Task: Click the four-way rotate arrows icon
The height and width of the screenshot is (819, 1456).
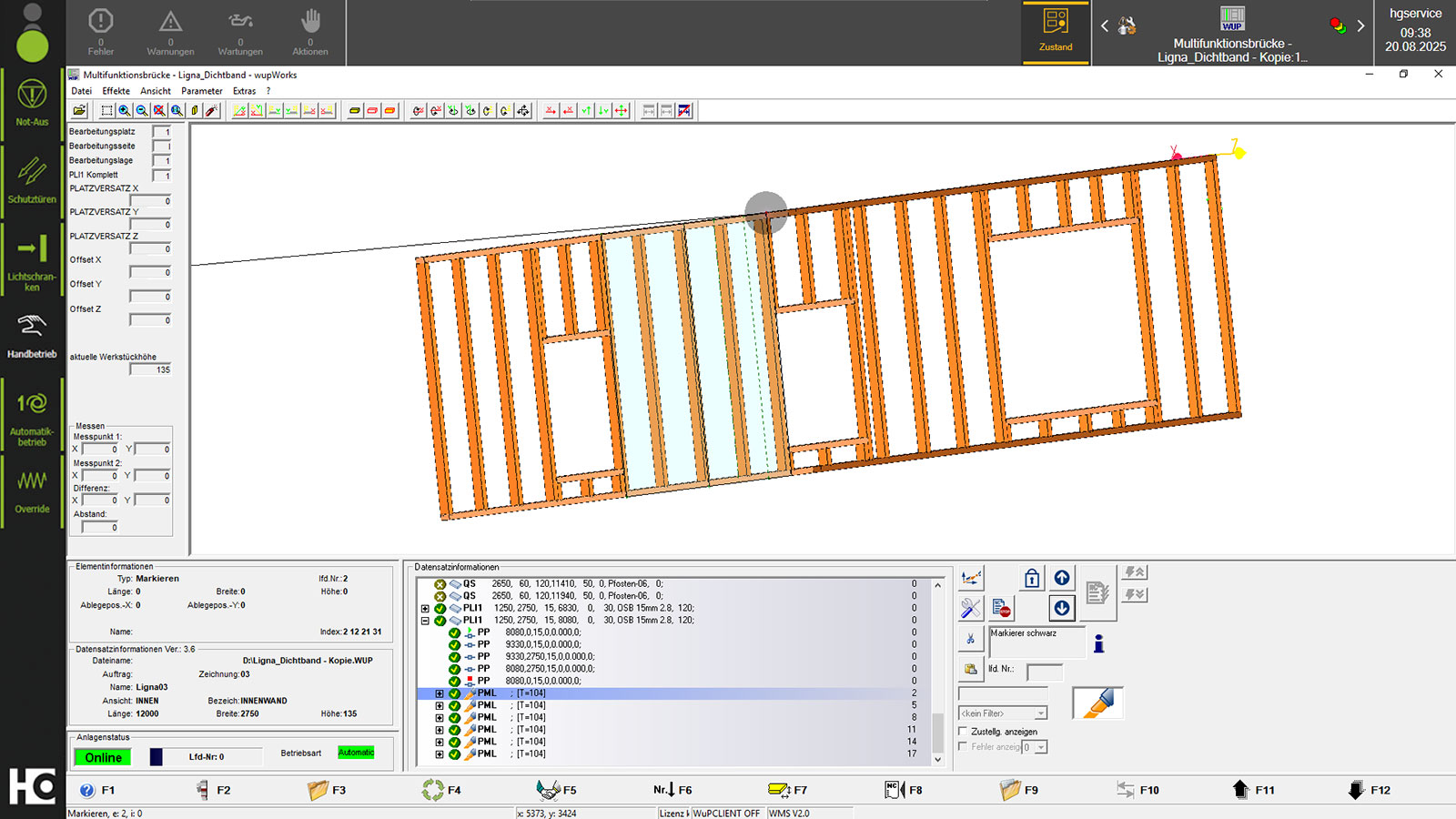Action: pyautogui.click(x=522, y=111)
